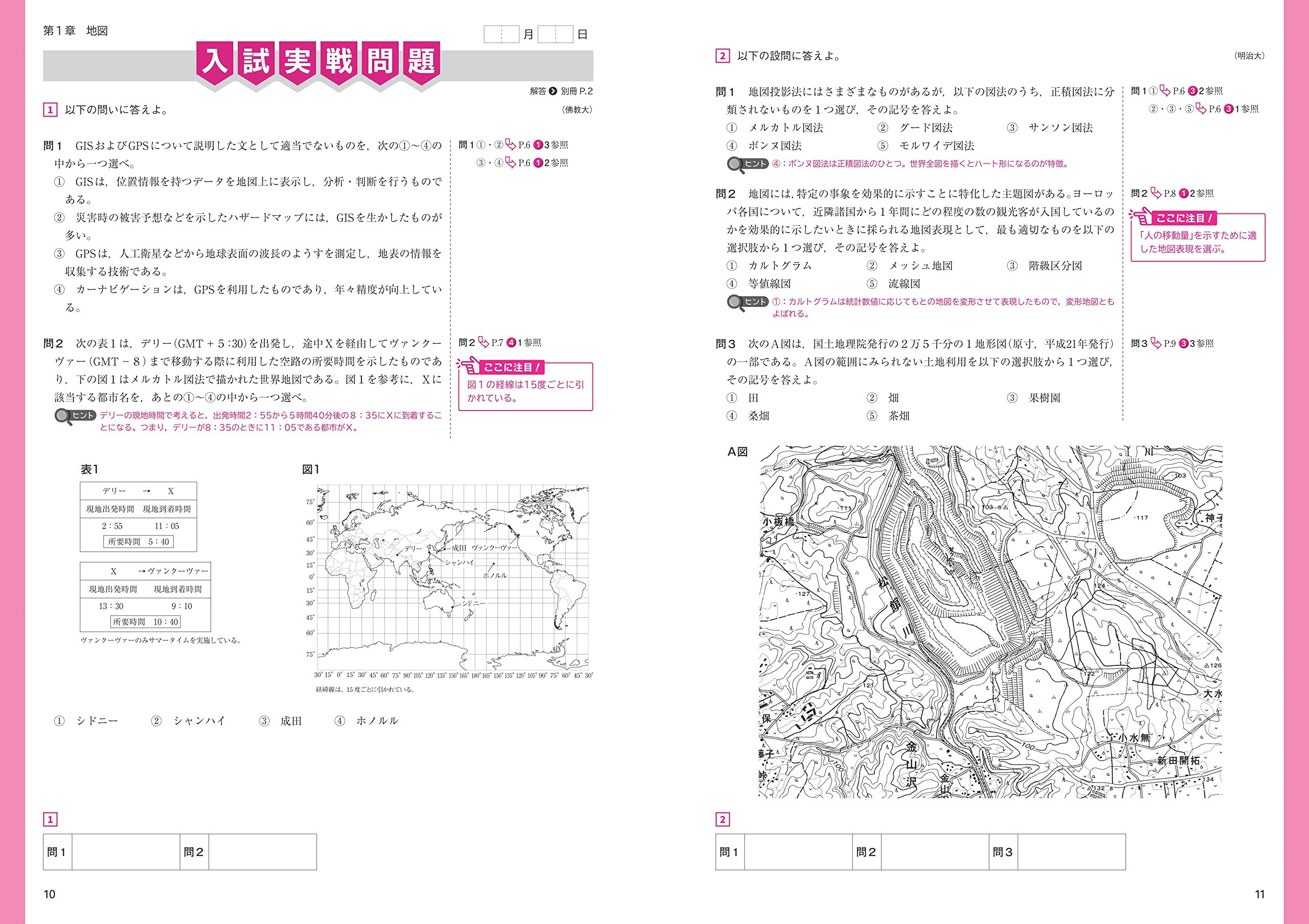The image size is (1309, 924).
Task: Click the ヒント icon about ボンヌ図法
Action: pos(748,164)
